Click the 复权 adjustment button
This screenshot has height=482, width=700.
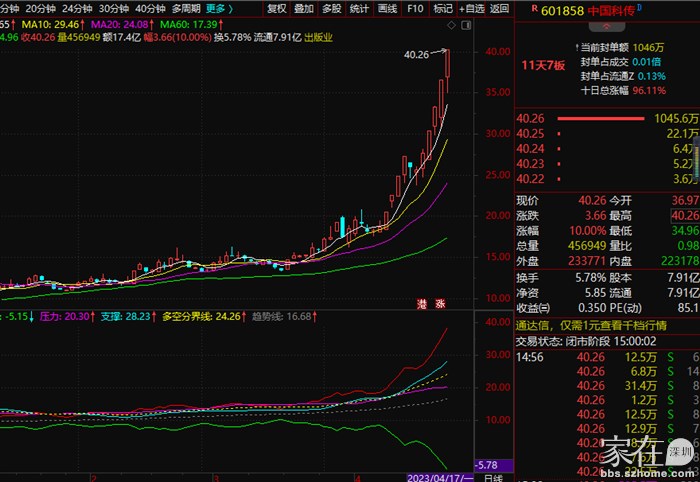(276, 8)
